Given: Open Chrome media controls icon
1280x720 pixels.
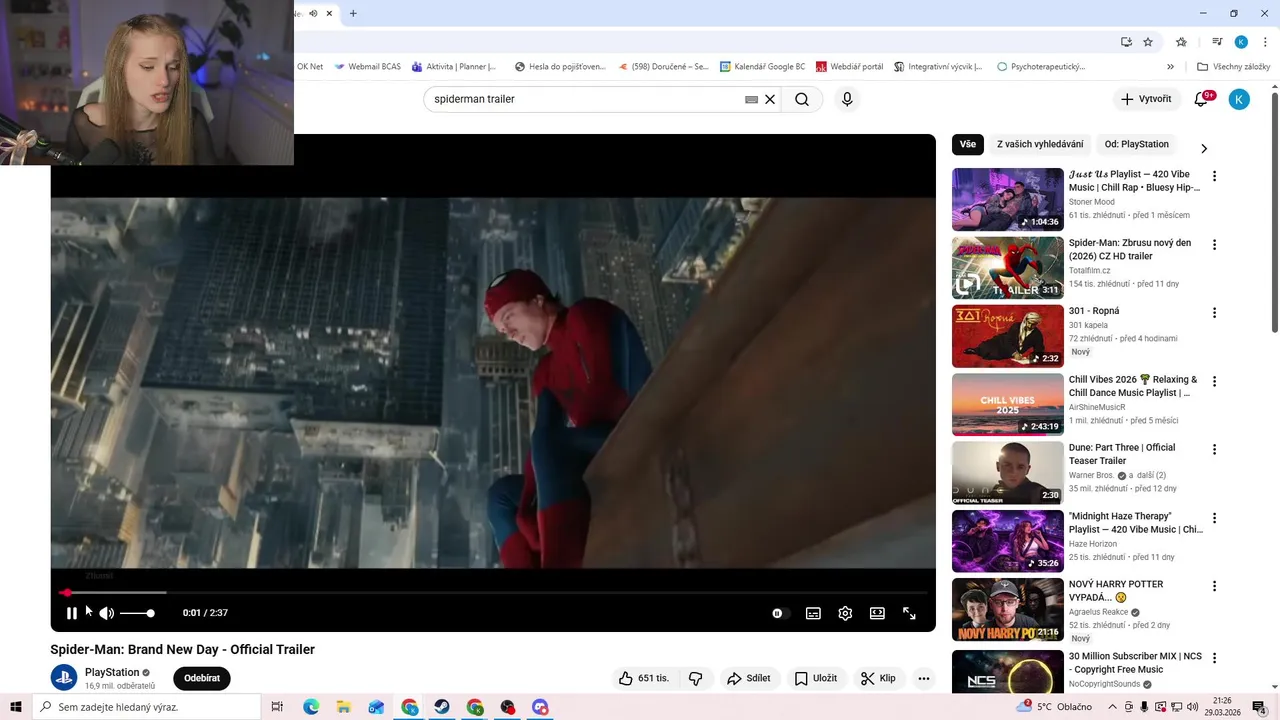Looking at the screenshot, I should click(1217, 42).
